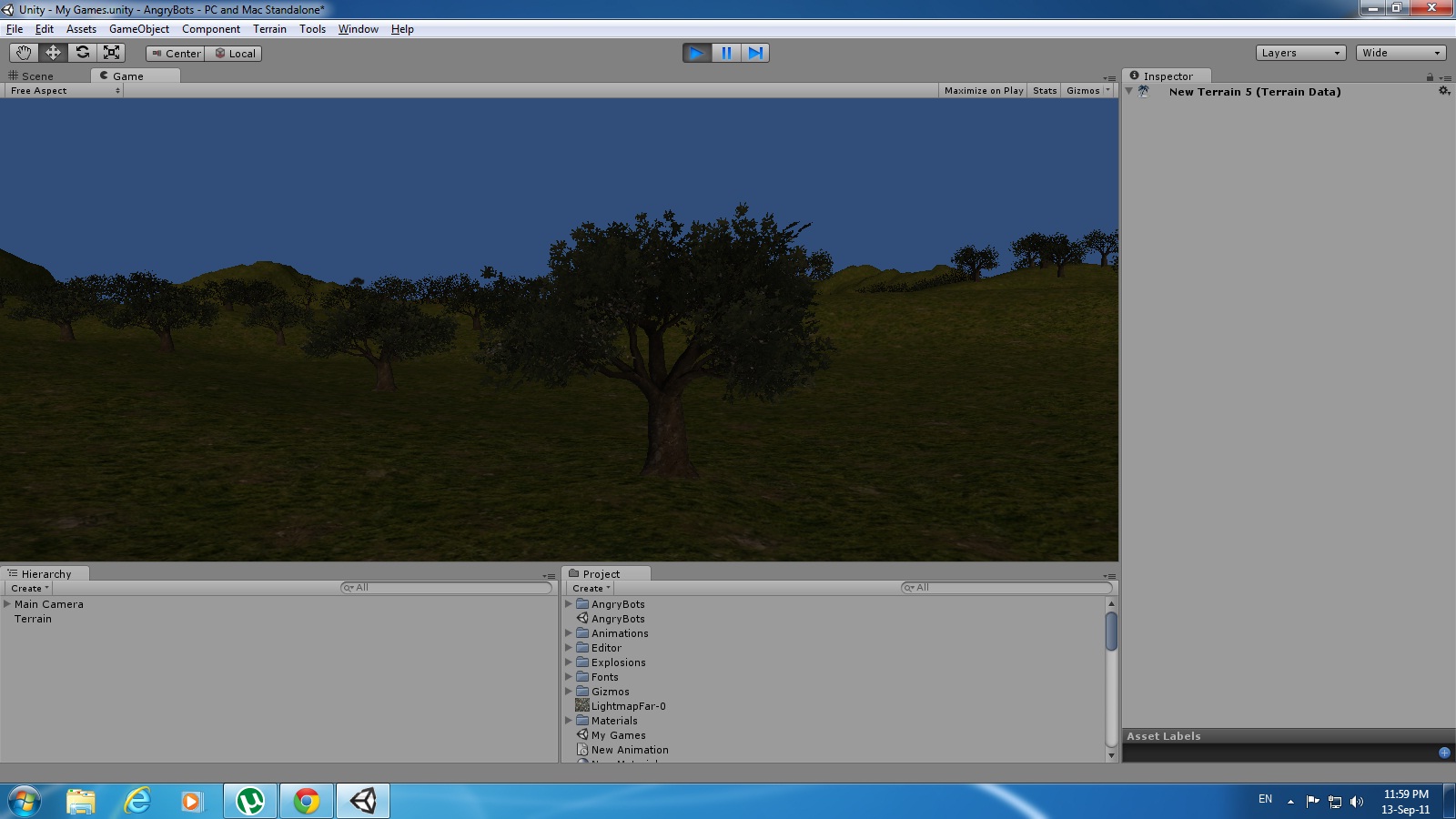Open the Edit menu

click(x=45, y=29)
